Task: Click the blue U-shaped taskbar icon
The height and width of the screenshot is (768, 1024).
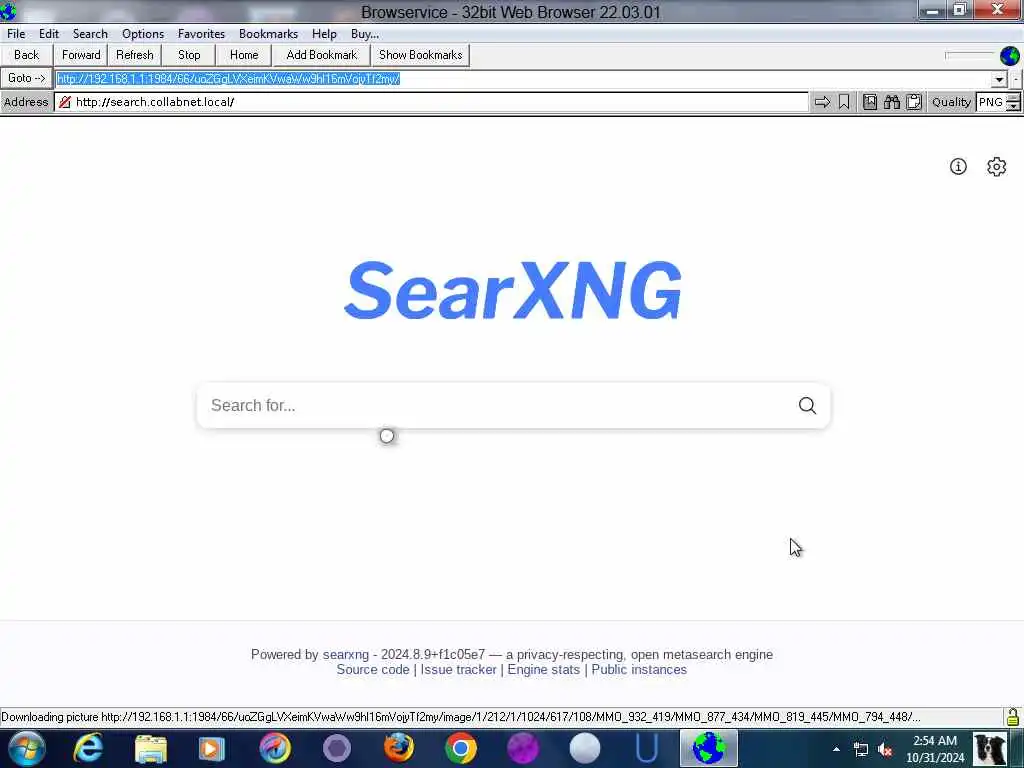Action: point(647,748)
